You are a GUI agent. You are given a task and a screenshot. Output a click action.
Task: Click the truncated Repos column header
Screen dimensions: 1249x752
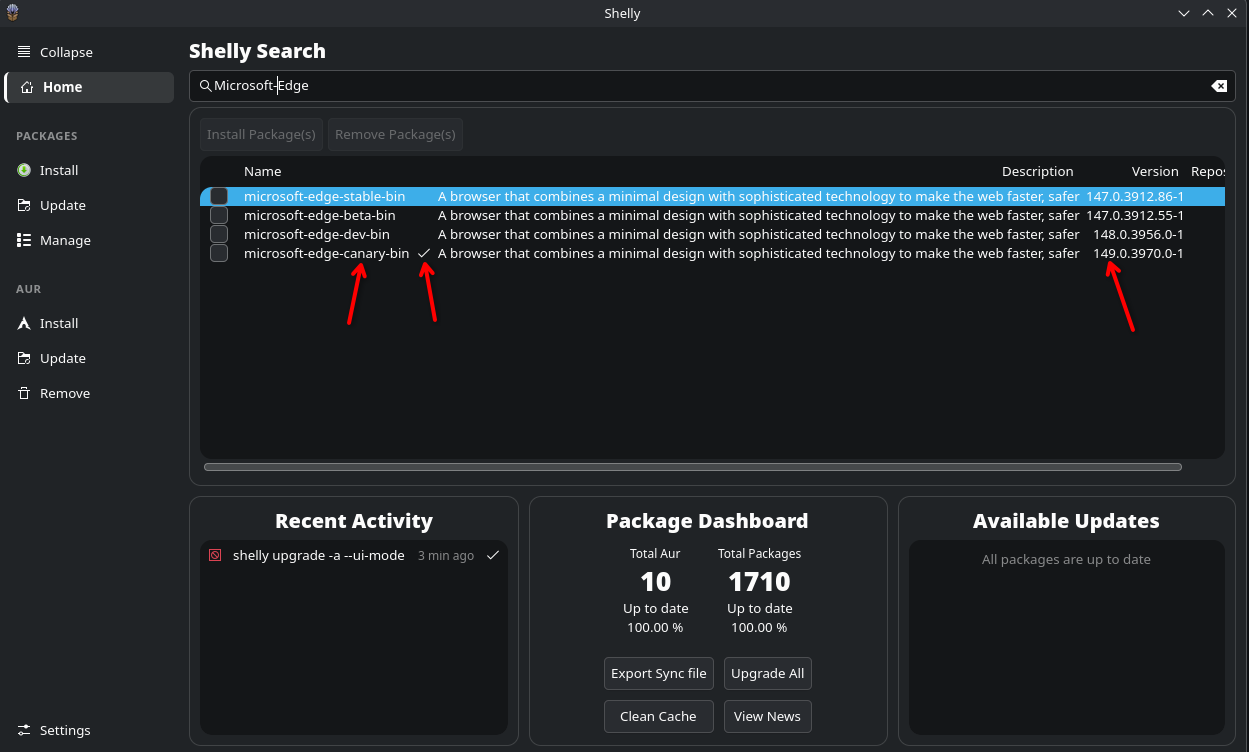(1209, 171)
